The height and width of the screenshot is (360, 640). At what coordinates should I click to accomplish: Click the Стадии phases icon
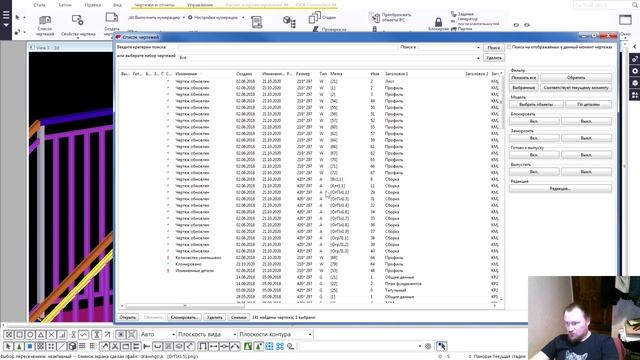point(315,18)
